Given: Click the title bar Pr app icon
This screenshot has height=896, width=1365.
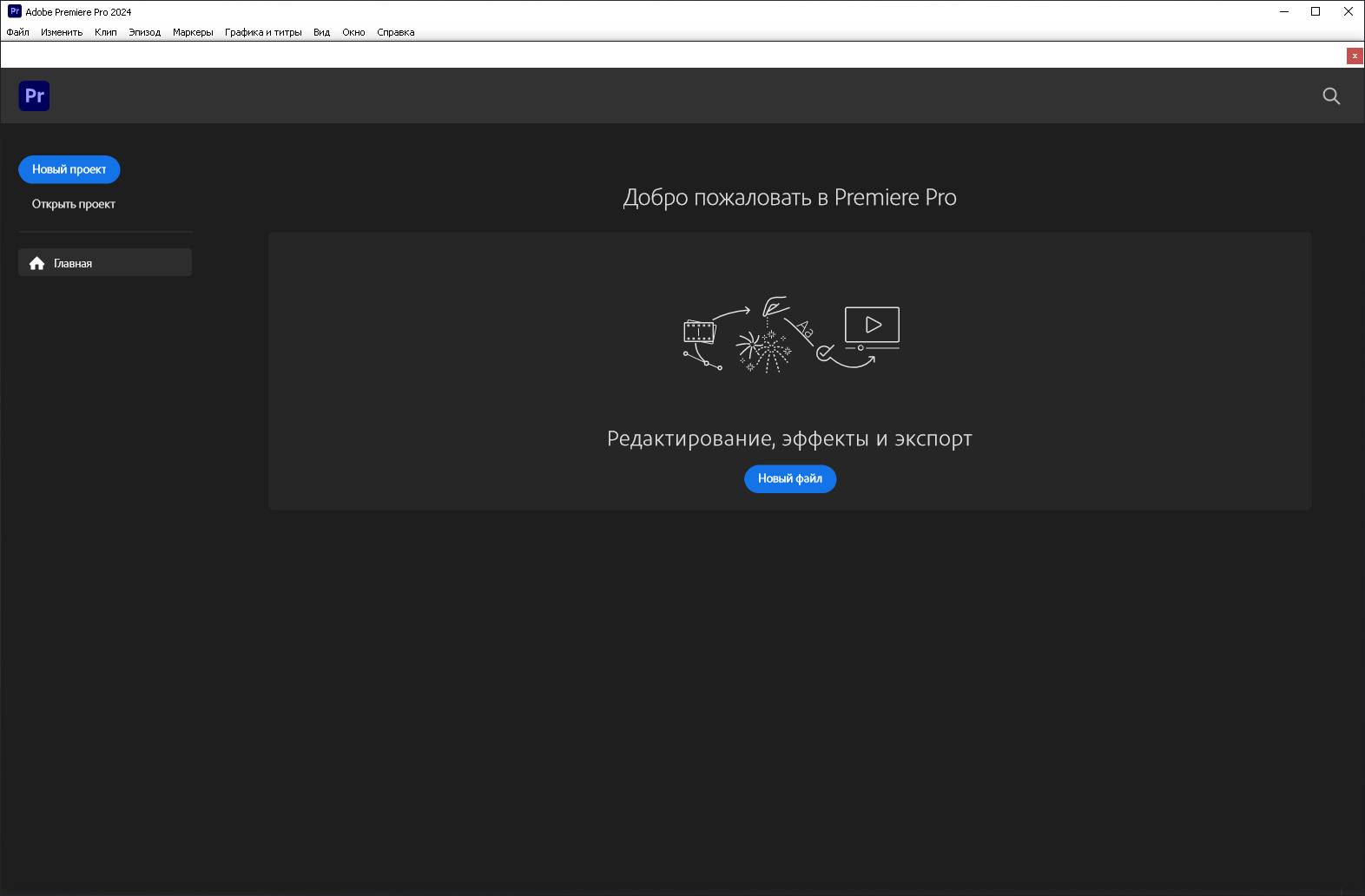Looking at the screenshot, I should (15, 11).
